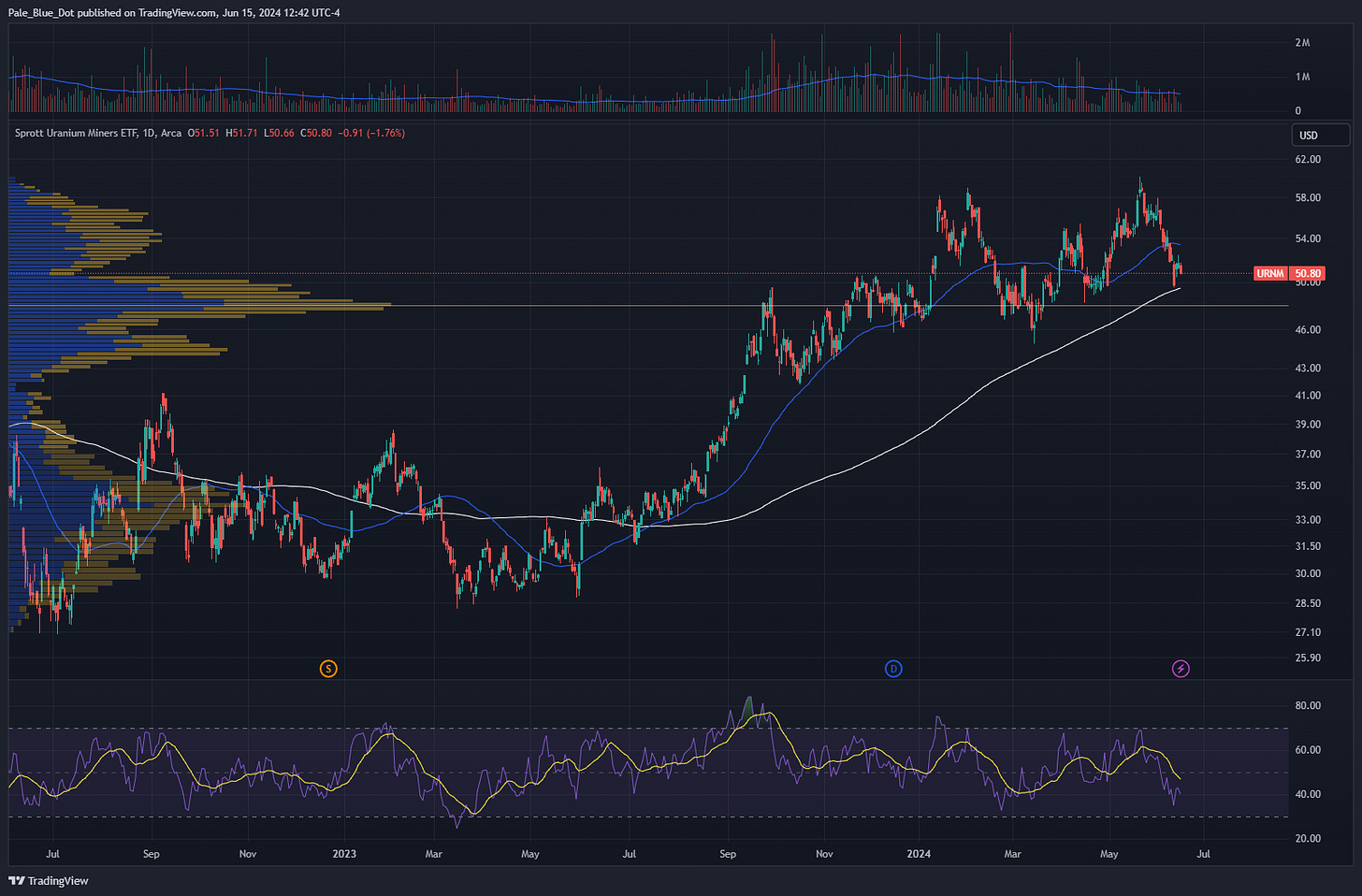Click the 46.00 price axis label
The image size is (1362, 896).
click(x=1308, y=329)
